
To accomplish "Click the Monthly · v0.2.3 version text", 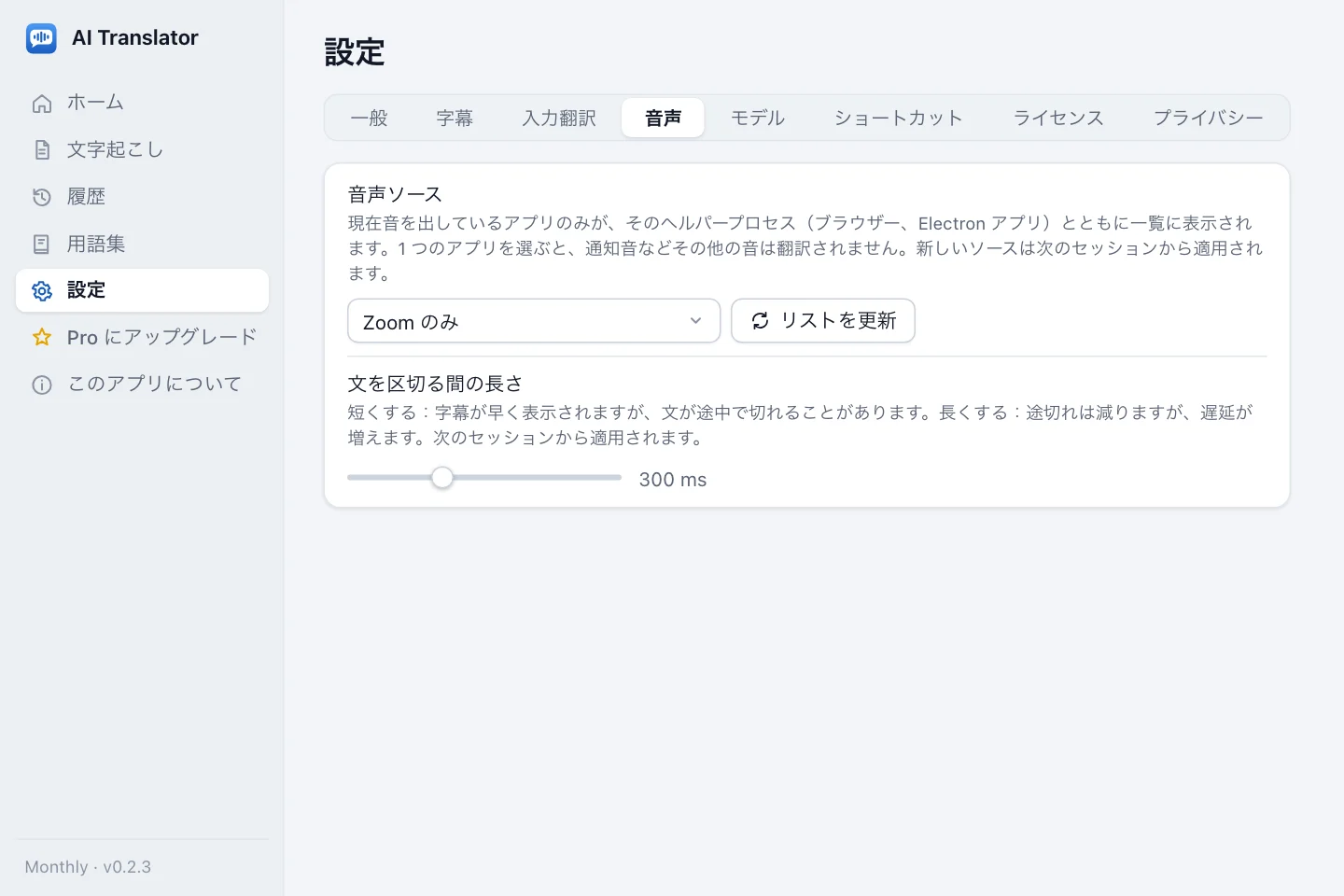I will tap(88, 867).
